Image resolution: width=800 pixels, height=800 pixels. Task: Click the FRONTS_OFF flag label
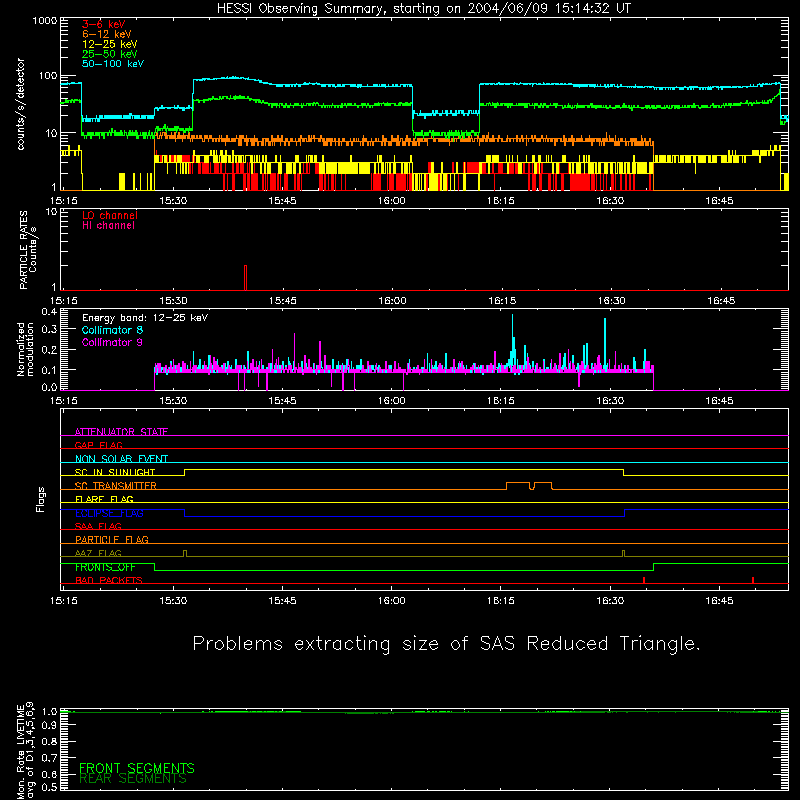[105, 567]
